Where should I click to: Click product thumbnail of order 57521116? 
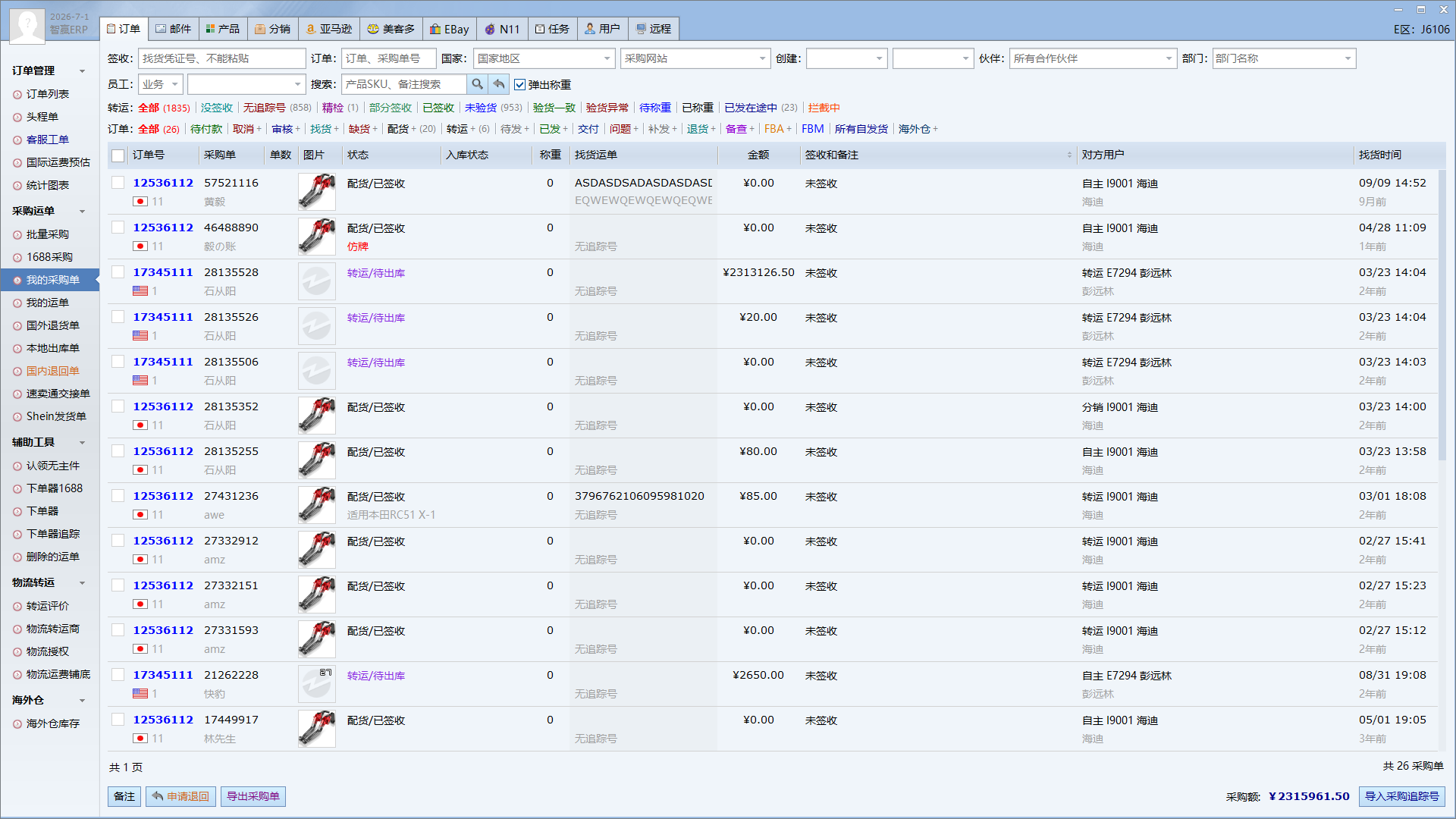click(x=317, y=192)
